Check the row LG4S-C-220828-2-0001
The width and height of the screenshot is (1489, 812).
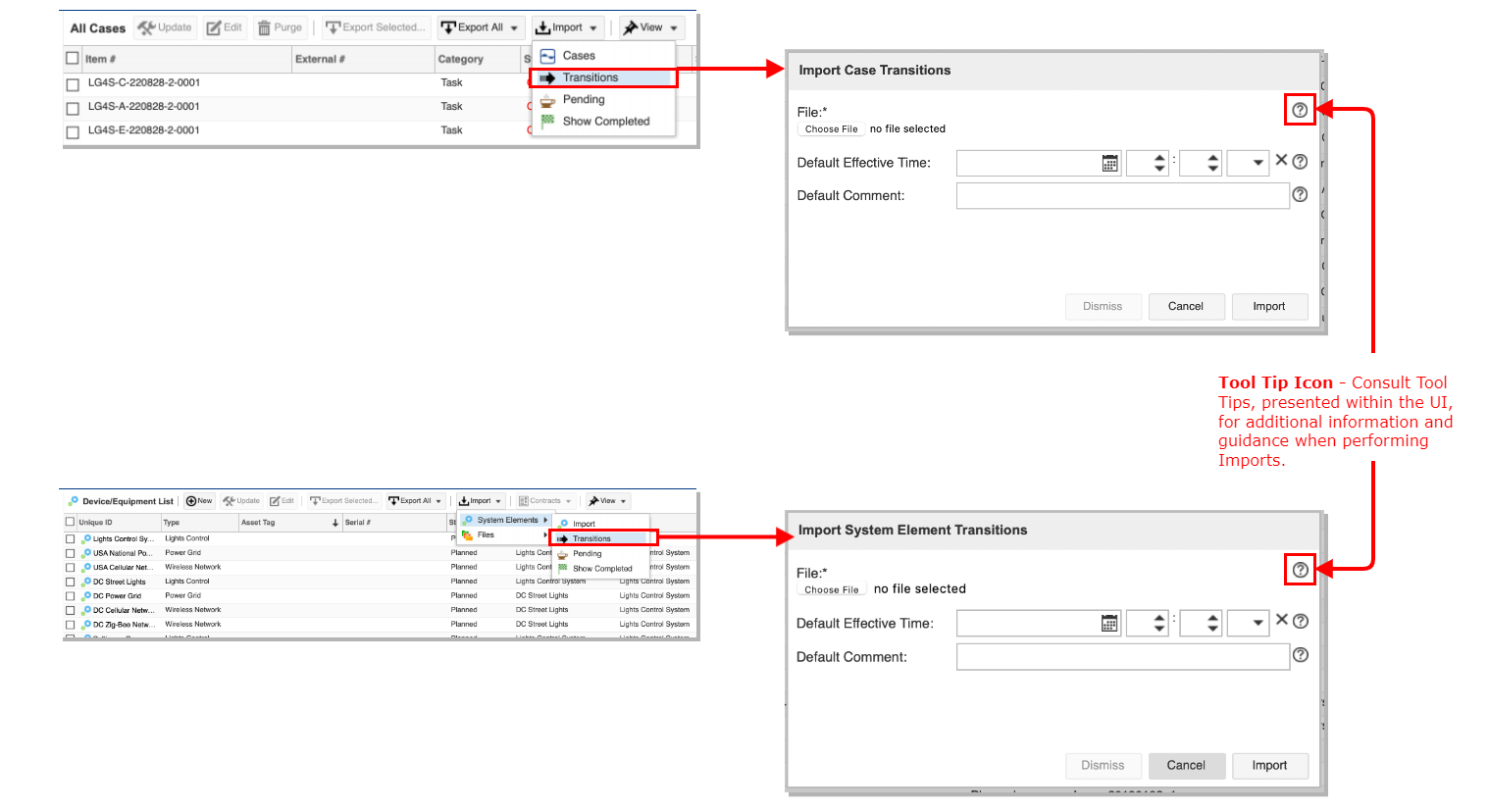point(73,85)
